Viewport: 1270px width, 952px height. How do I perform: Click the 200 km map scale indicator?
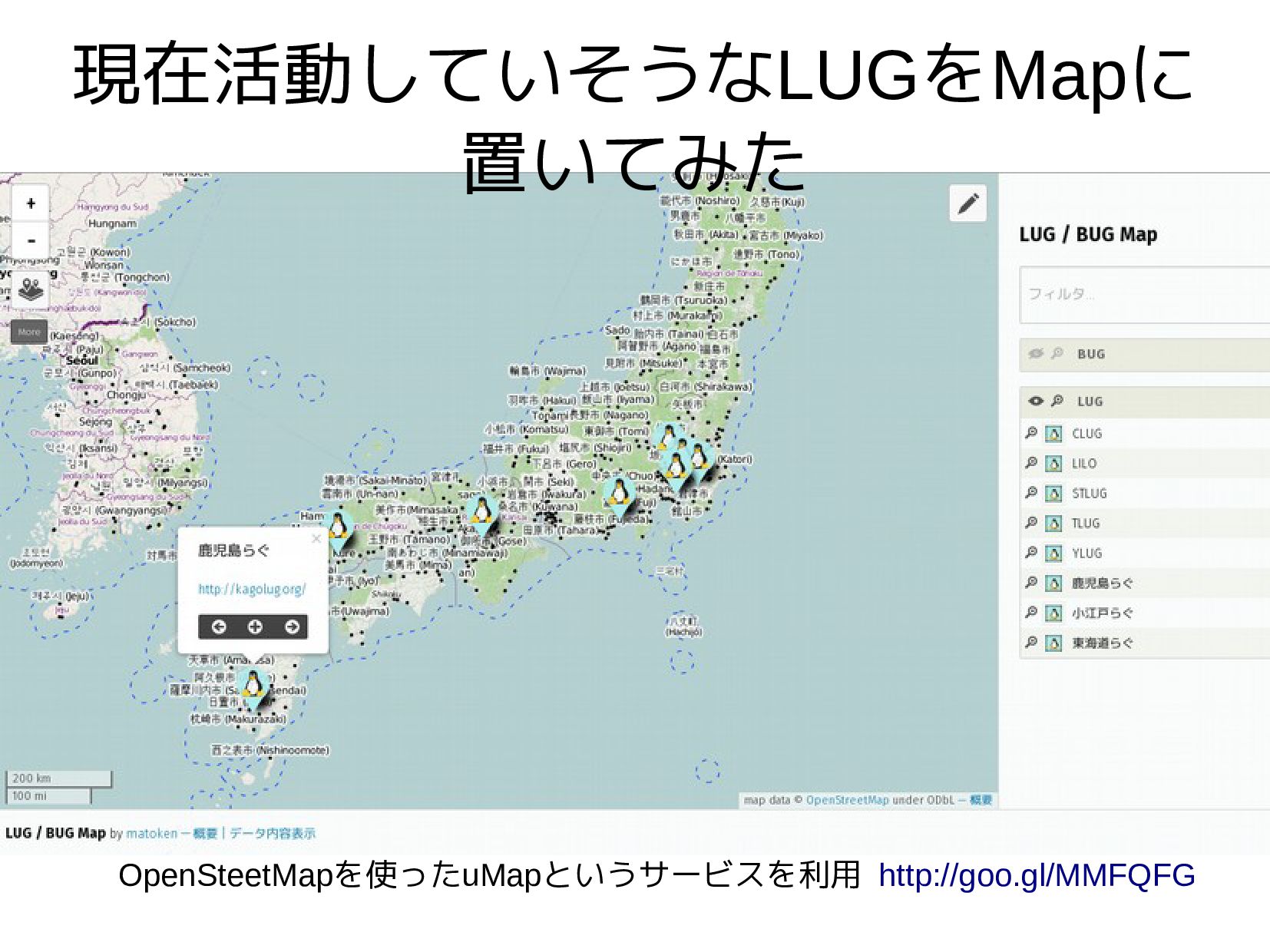(x=59, y=778)
